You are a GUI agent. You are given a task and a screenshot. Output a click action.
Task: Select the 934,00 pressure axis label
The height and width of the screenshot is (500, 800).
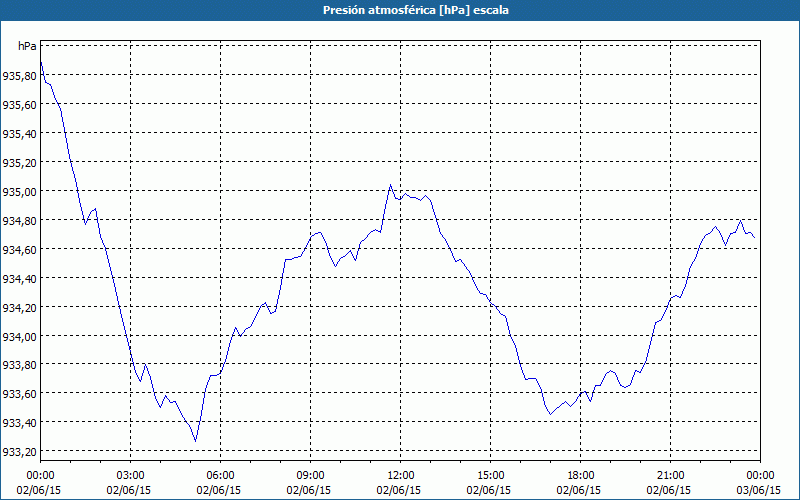tap(19, 336)
